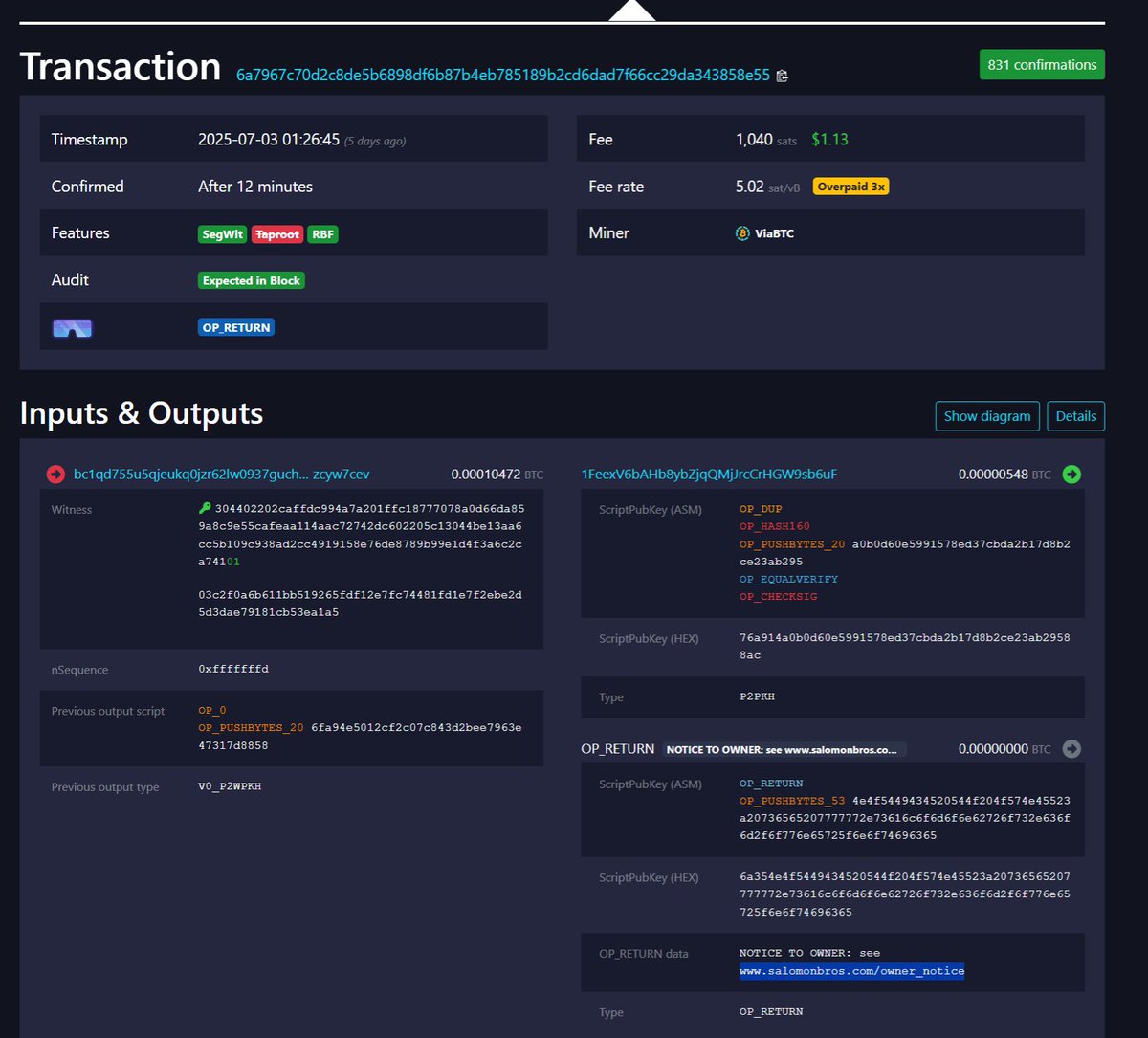This screenshot has width=1148, height=1038.
Task: Copy the transaction ID using the copy icon
Action: (782, 76)
